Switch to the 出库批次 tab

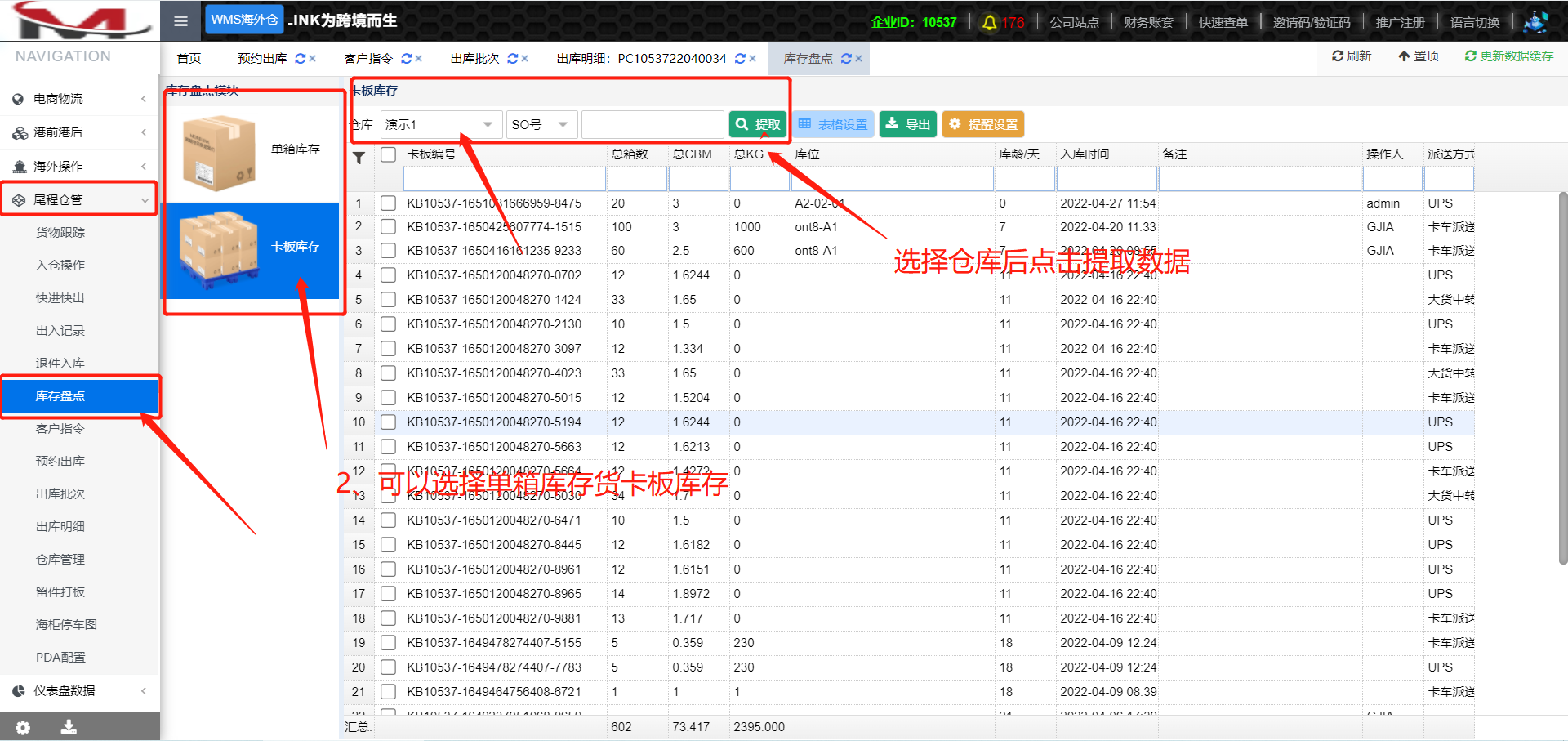click(x=474, y=59)
